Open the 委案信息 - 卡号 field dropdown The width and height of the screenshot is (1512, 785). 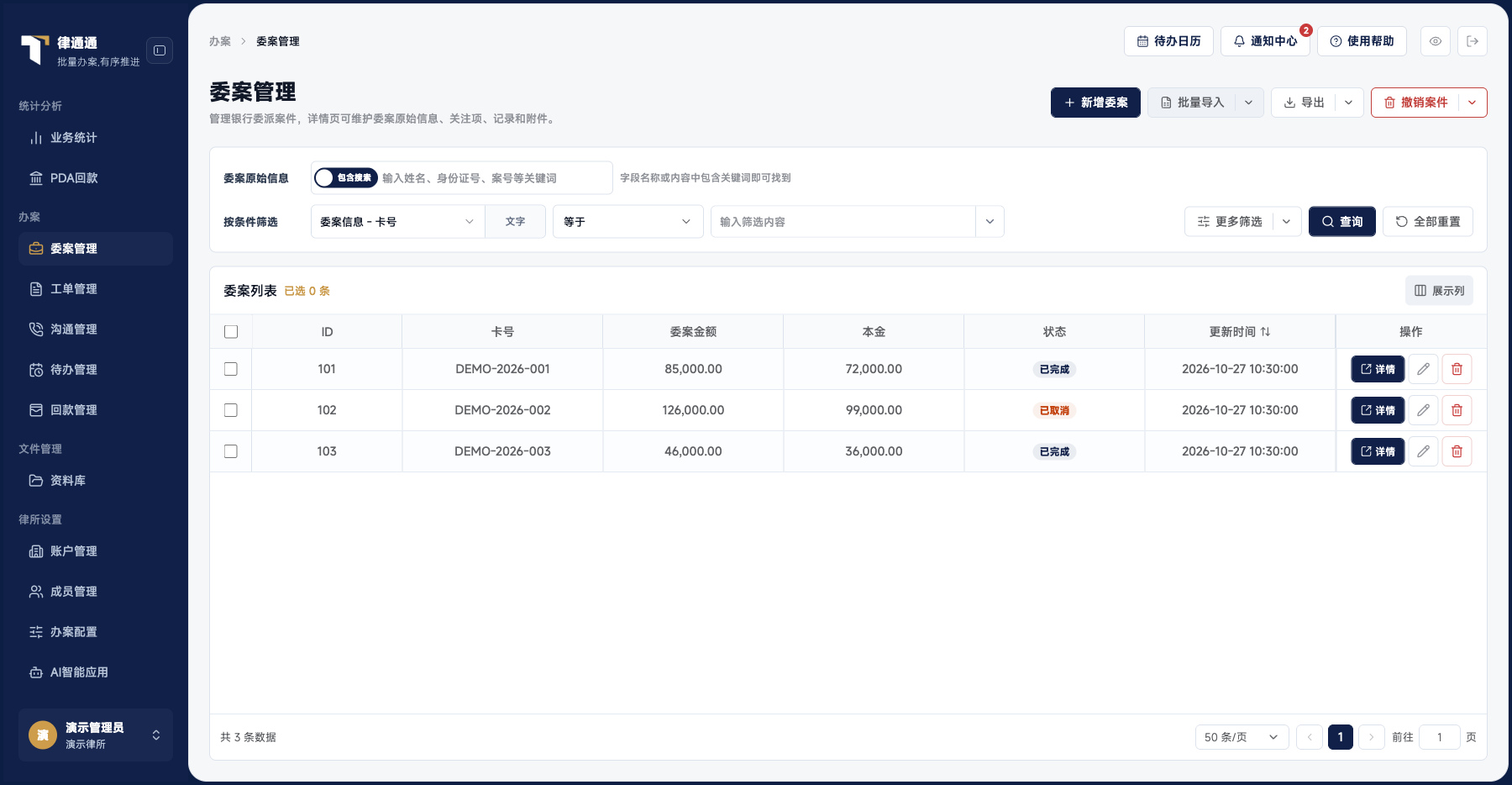397,222
